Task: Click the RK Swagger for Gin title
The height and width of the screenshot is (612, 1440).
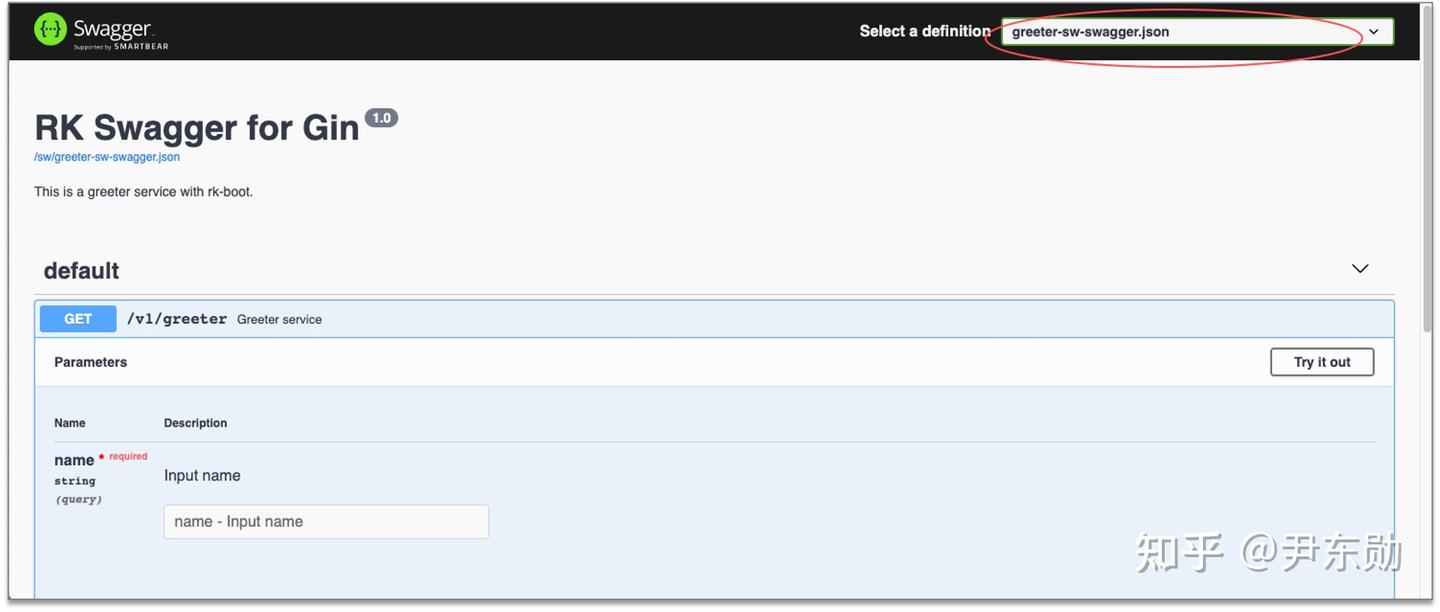Action: [x=197, y=128]
